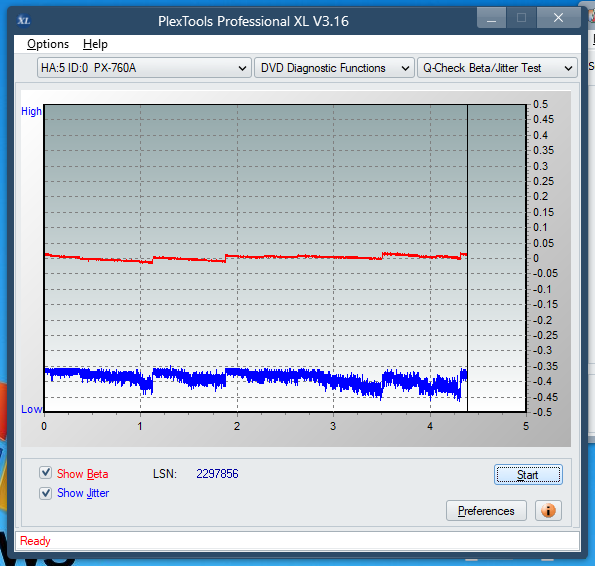Open the orange info button
595x566 pixels.
pyautogui.click(x=548, y=511)
